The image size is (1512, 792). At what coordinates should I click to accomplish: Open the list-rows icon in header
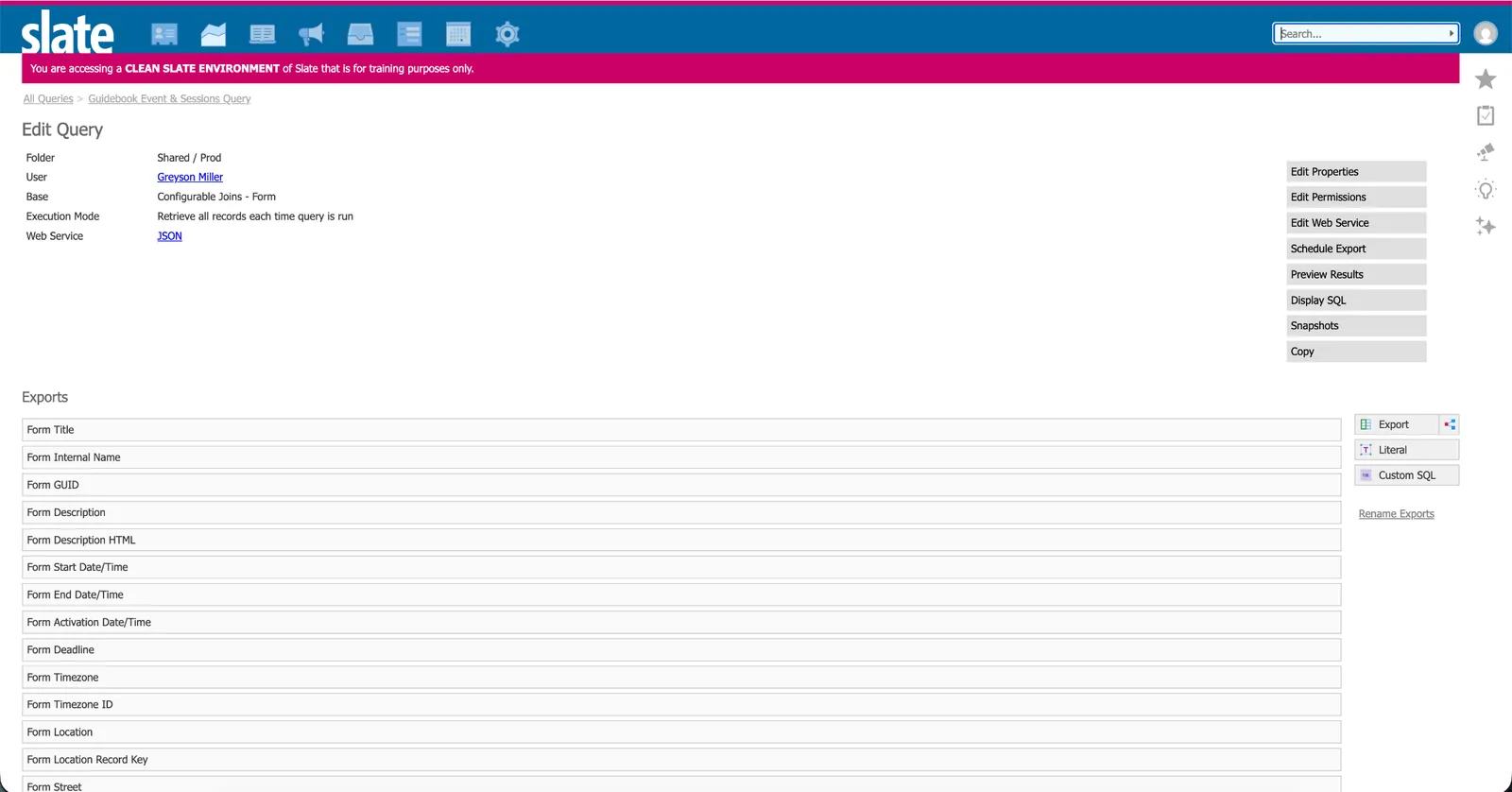pos(409,35)
